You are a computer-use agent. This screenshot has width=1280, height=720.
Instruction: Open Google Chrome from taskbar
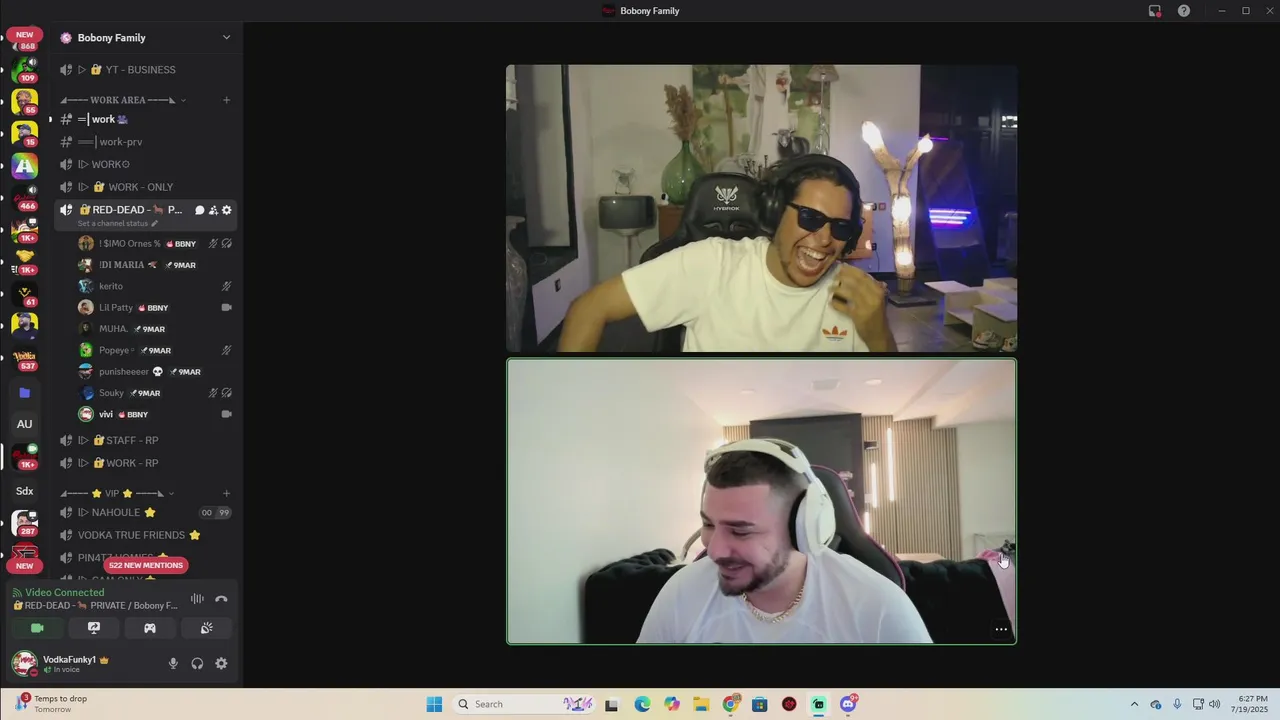pyautogui.click(x=731, y=704)
